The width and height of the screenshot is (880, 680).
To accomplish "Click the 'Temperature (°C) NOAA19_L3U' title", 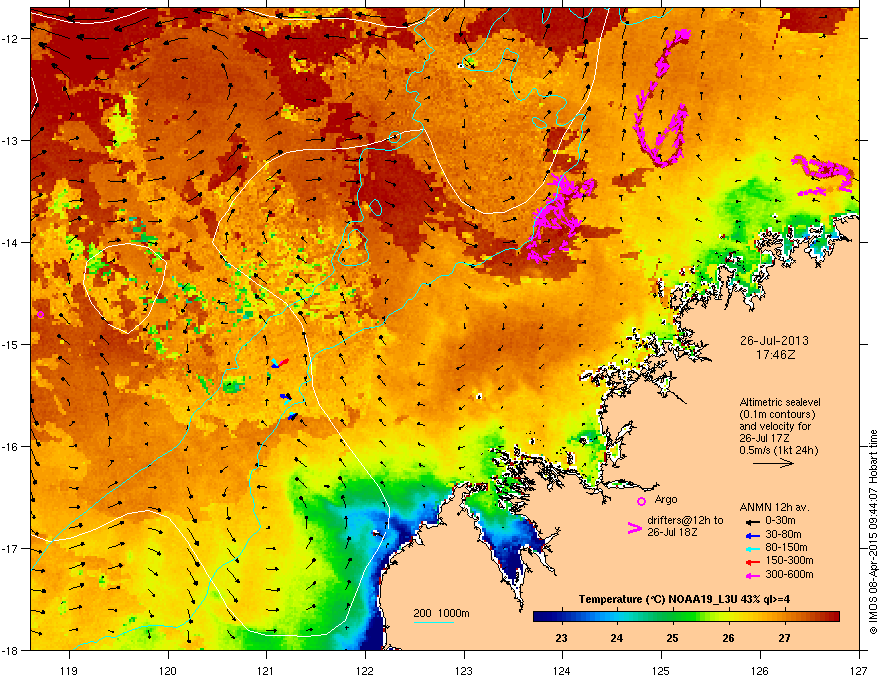I will (x=657, y=599).
